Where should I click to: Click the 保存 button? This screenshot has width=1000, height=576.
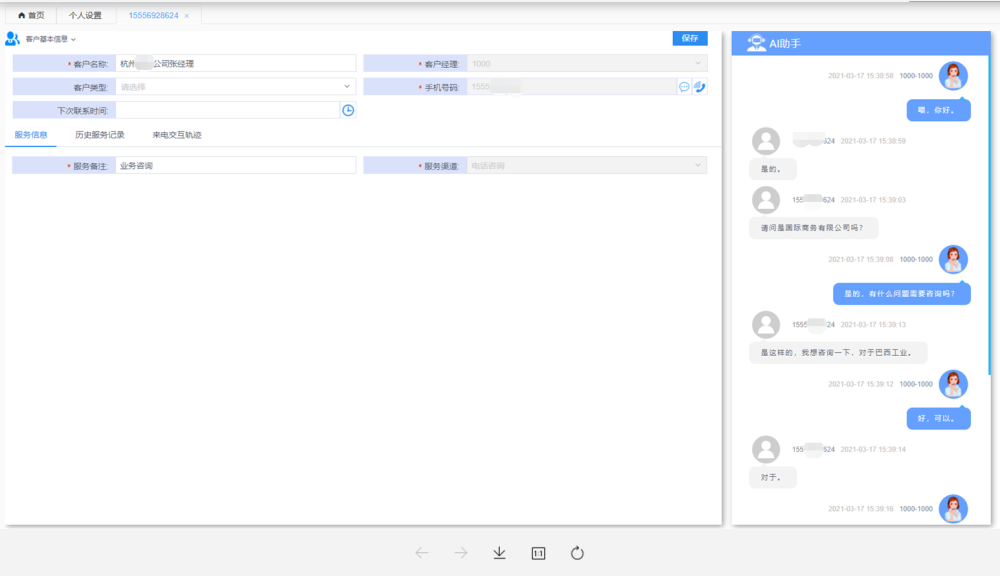pyautogui.click(x=690, y=38)
